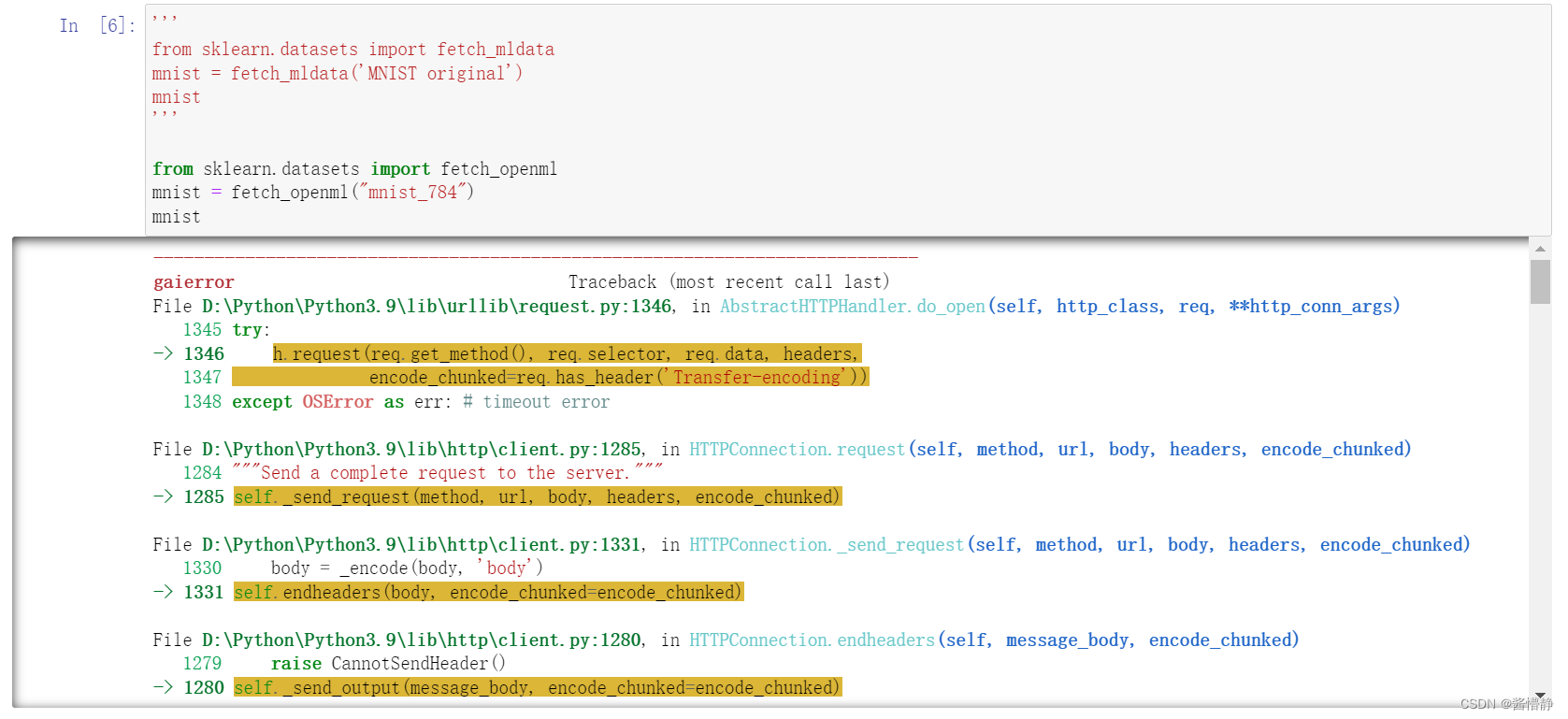This screenshot has height=719, width=1568.
Task: Click the arrow marker beside line 1331
Action: pyautogui.click(x=163, y=592)
